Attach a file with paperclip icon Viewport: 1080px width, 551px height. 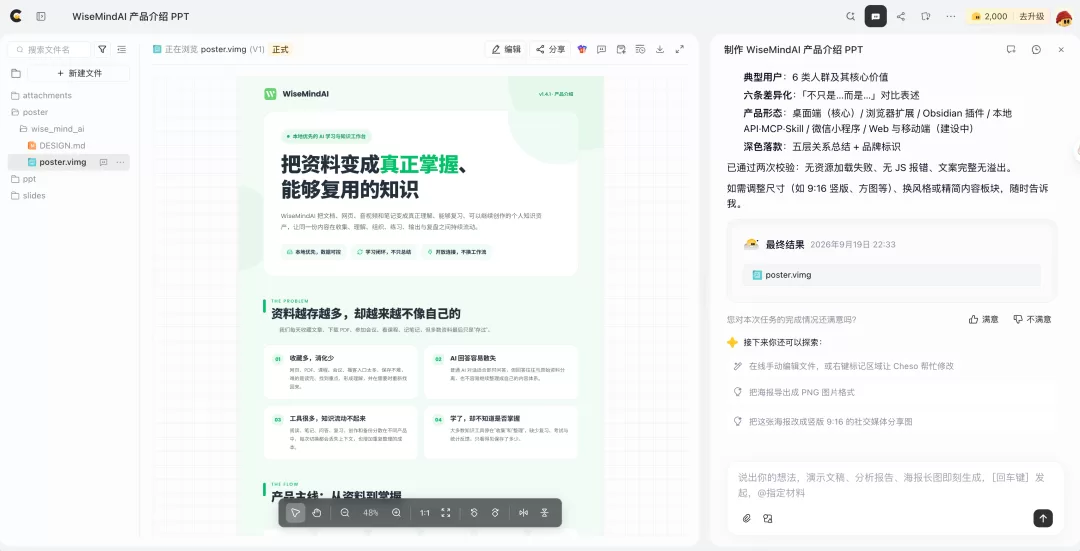pyautogui.click(x=747, y=519)
